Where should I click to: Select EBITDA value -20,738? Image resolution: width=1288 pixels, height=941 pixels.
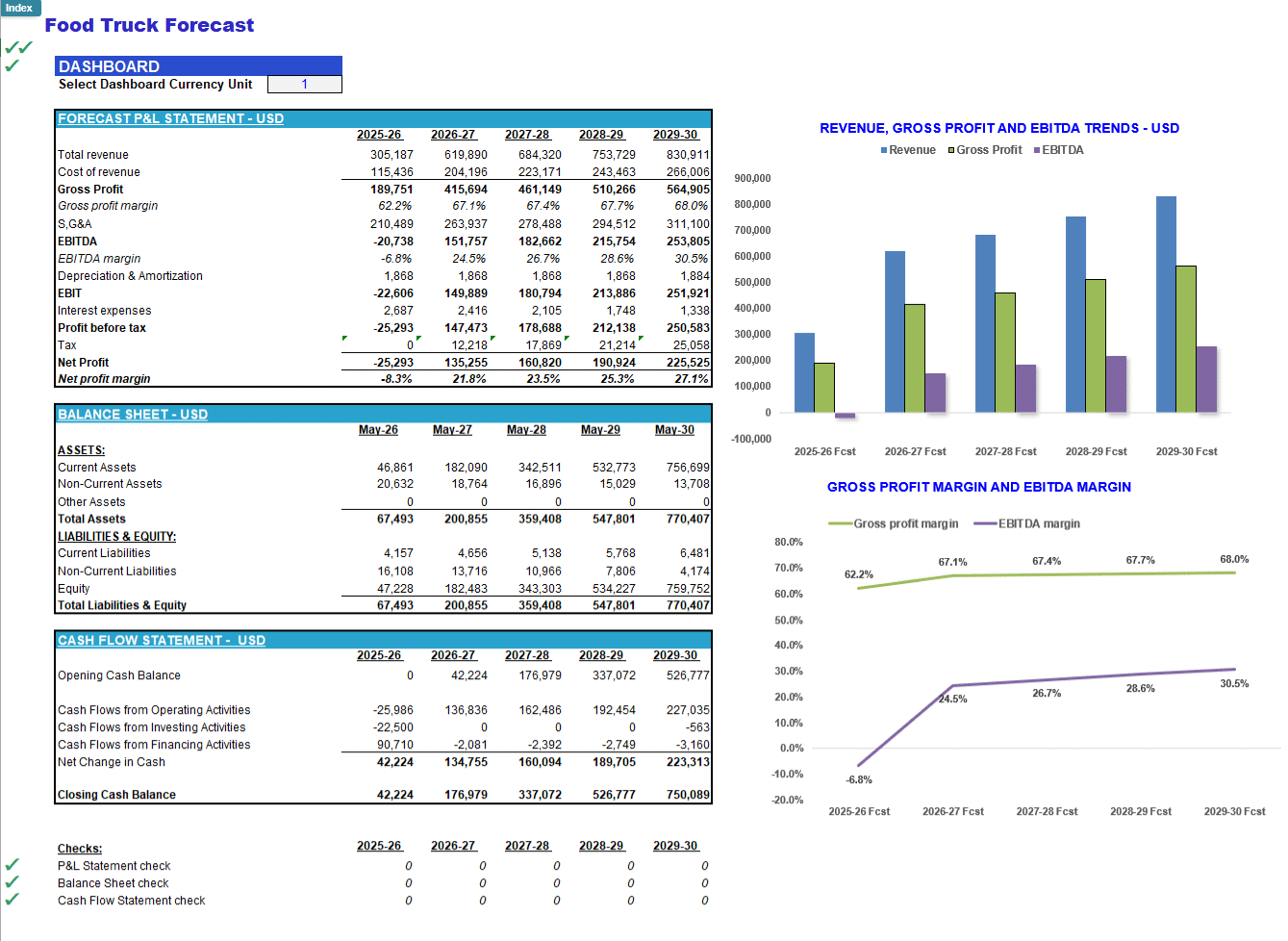(392, 241)
